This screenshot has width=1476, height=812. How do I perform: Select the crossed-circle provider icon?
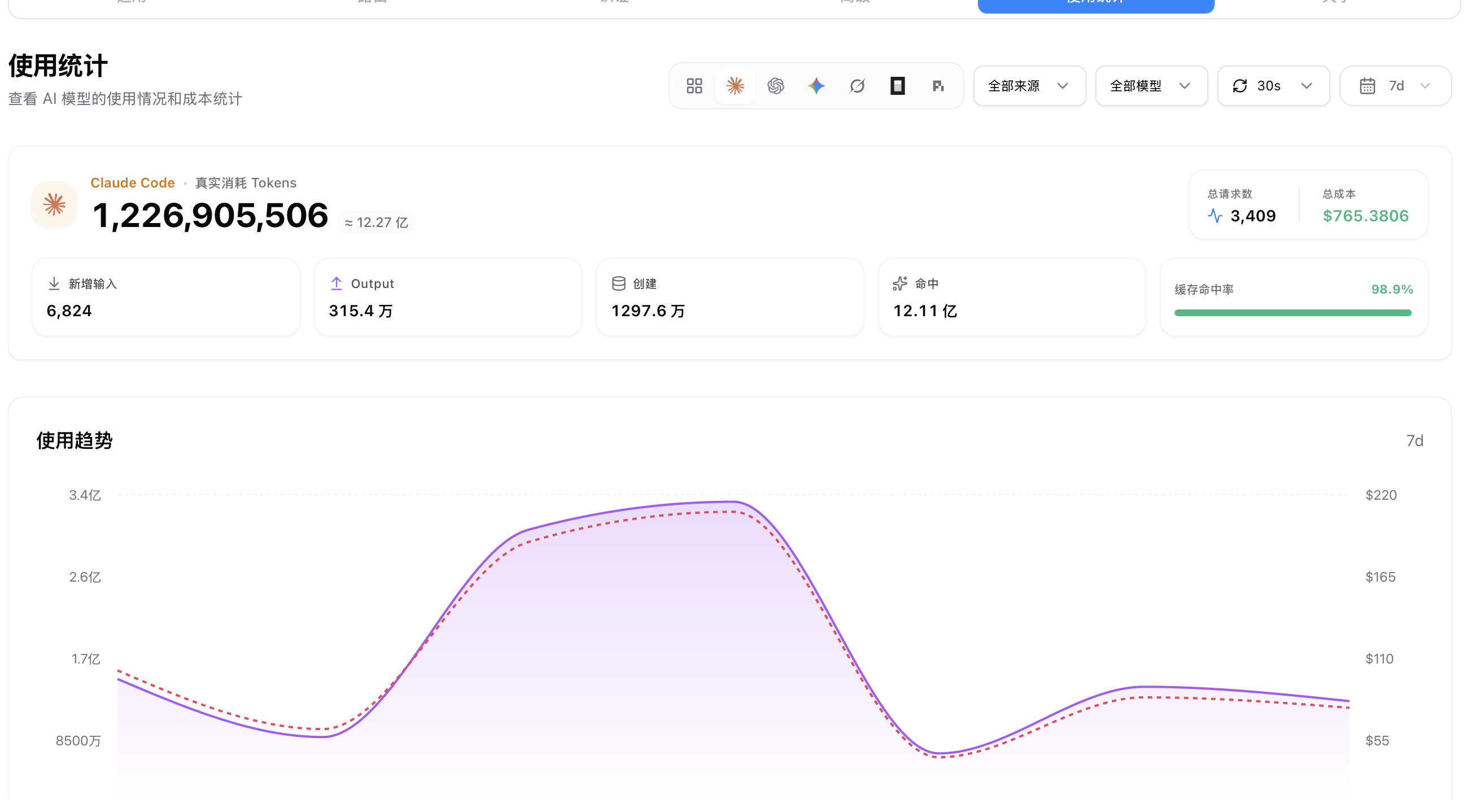[857, 86]
